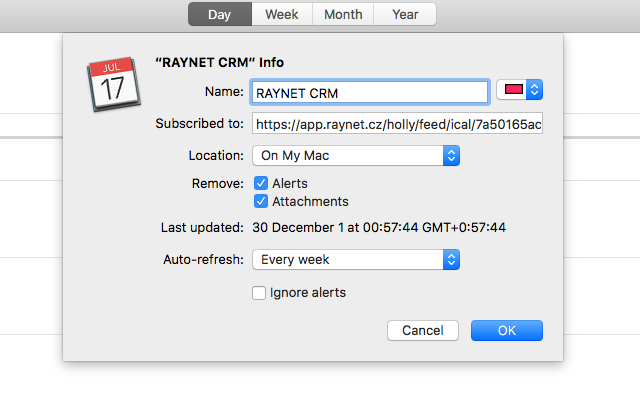Uncheck Remove Alerts checkbox
The height and width of the screenshot is (398, 640).
[261, 183]
